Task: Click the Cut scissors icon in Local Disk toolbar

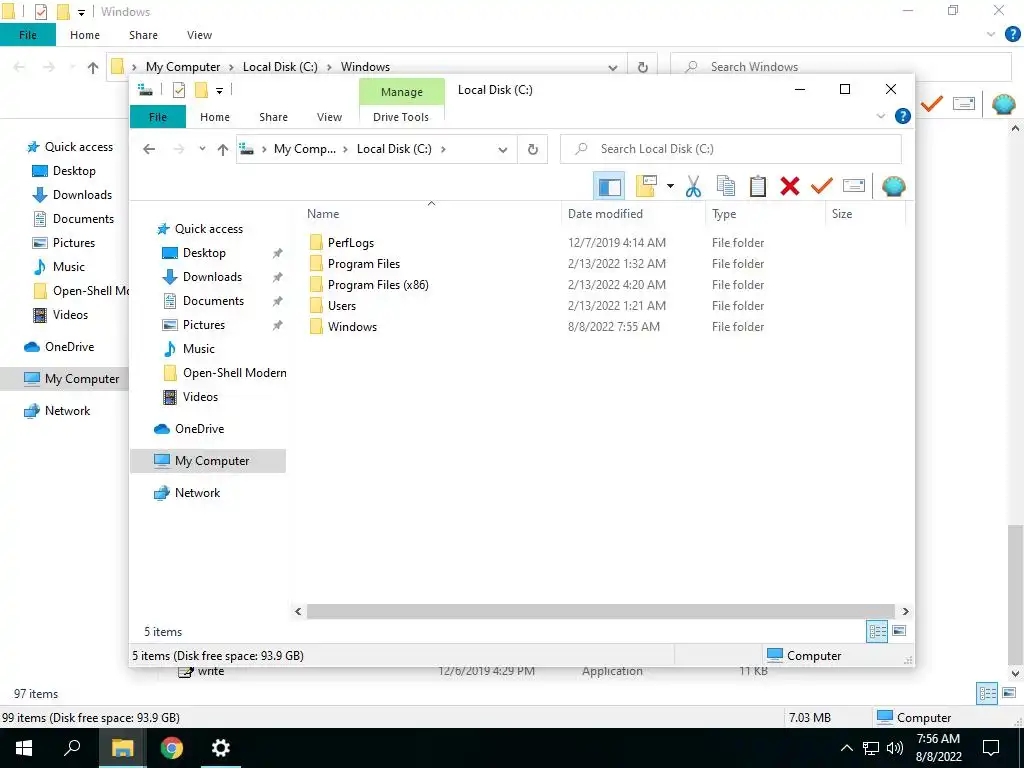Action: pos(693,187)
